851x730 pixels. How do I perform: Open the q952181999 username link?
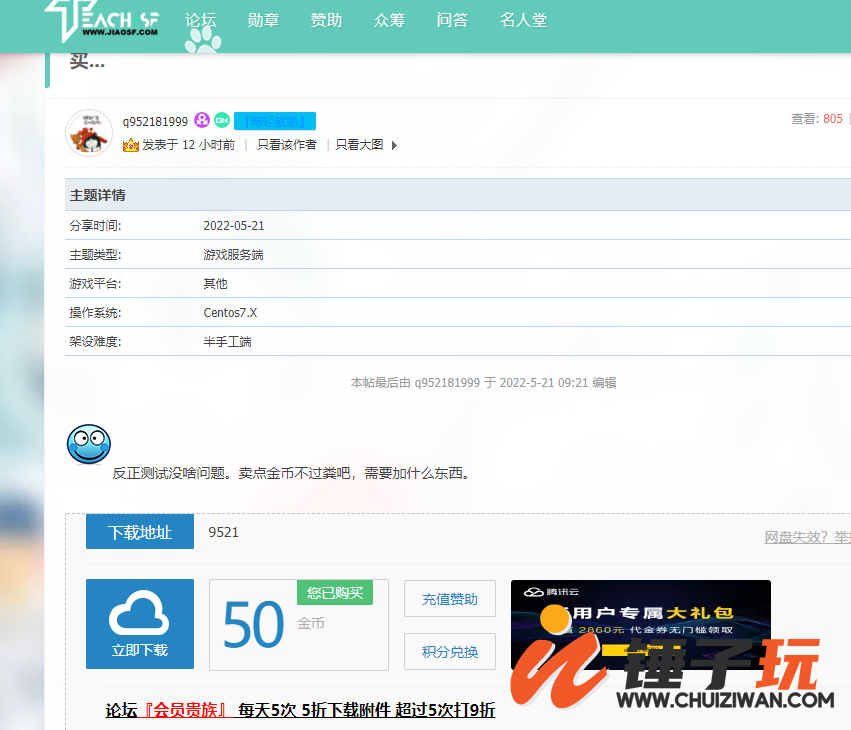[155, 122]
